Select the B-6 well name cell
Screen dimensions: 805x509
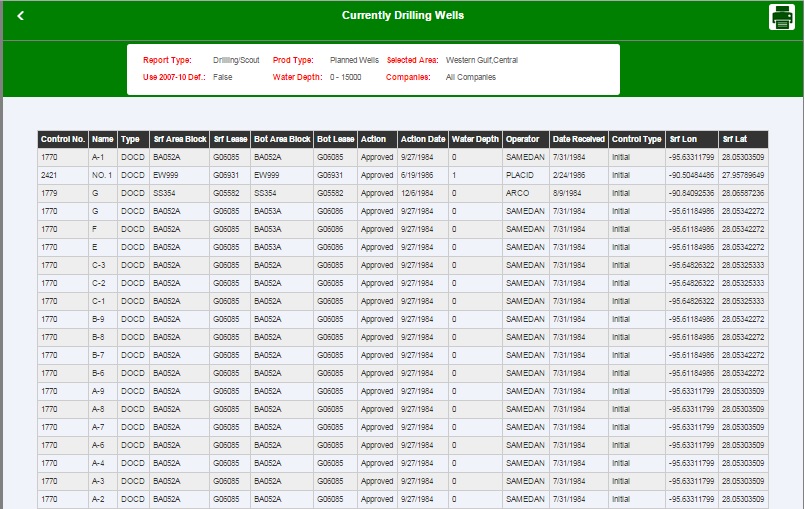[x=103, y=373]
